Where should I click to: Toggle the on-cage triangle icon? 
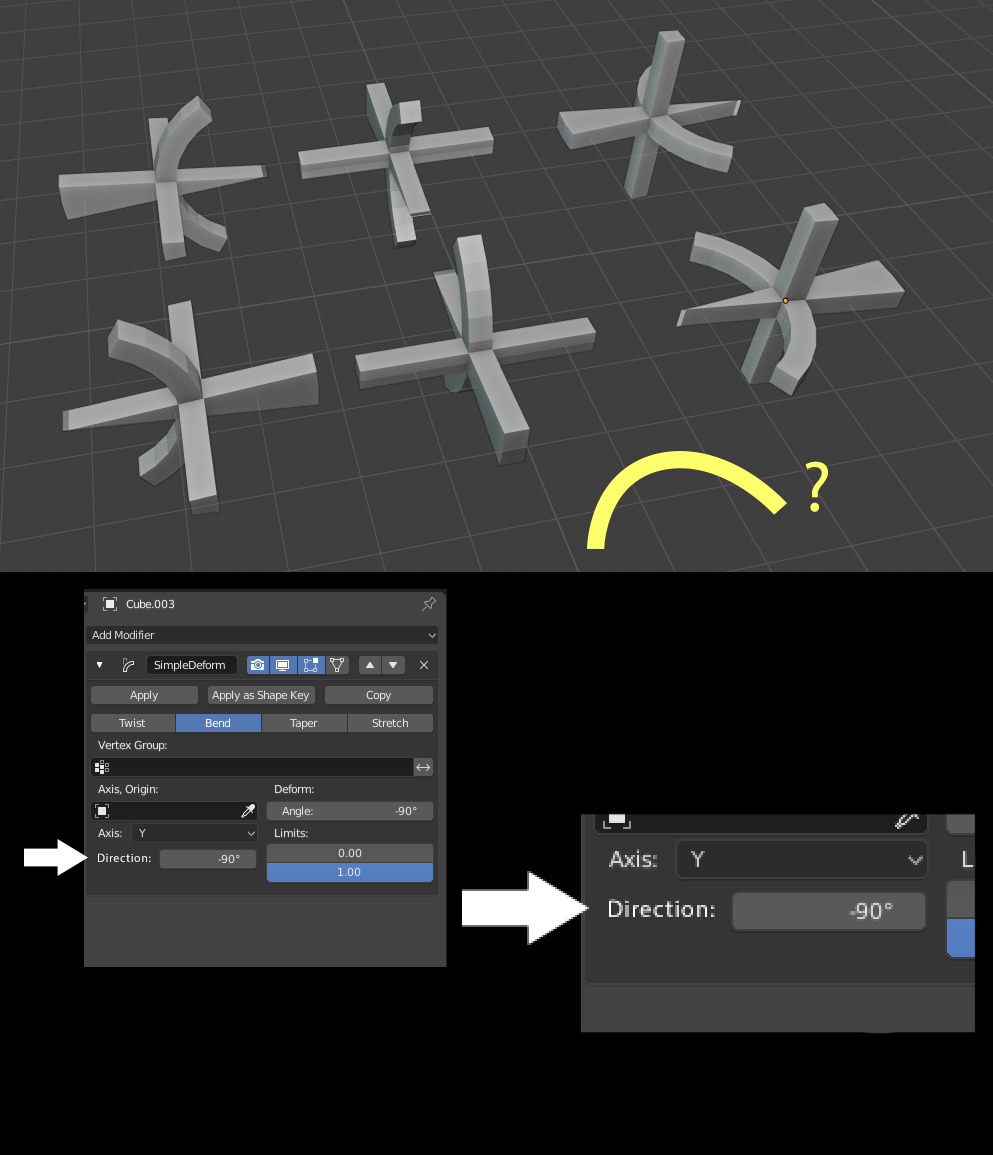(337, 665)
